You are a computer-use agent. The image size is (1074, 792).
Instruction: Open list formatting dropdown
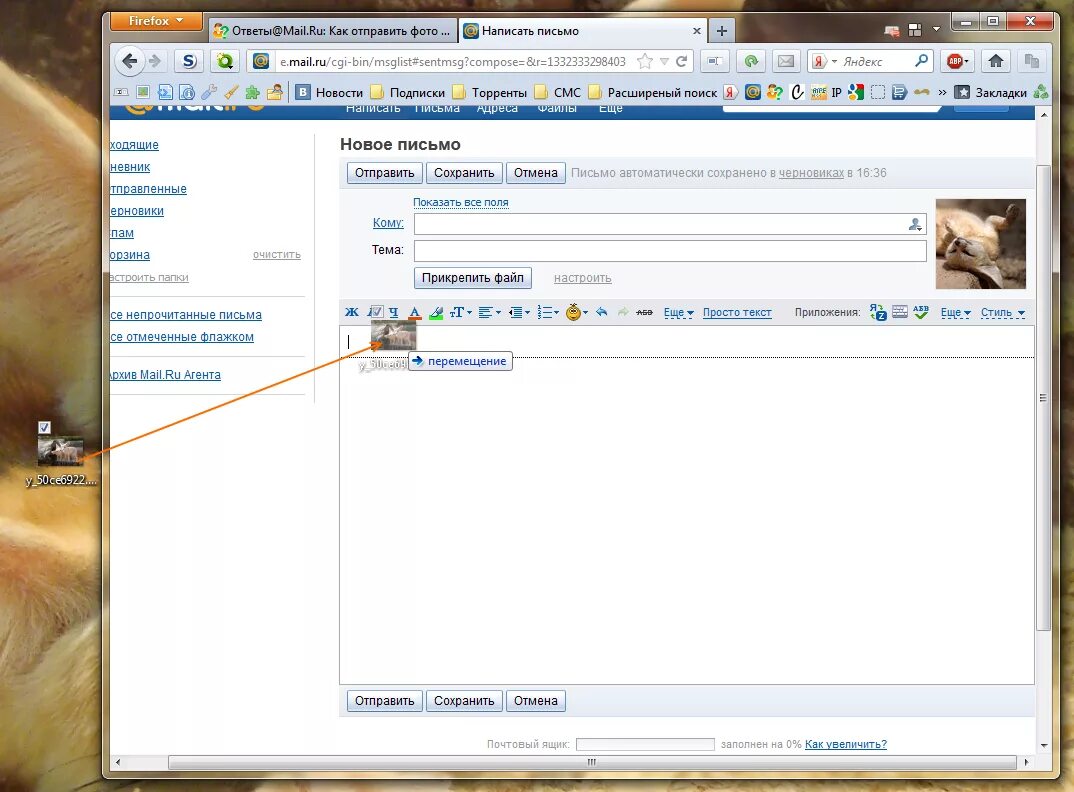coord(548,312)
